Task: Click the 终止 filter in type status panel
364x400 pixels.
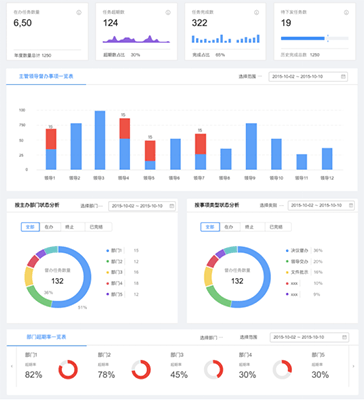Action: 249,227
